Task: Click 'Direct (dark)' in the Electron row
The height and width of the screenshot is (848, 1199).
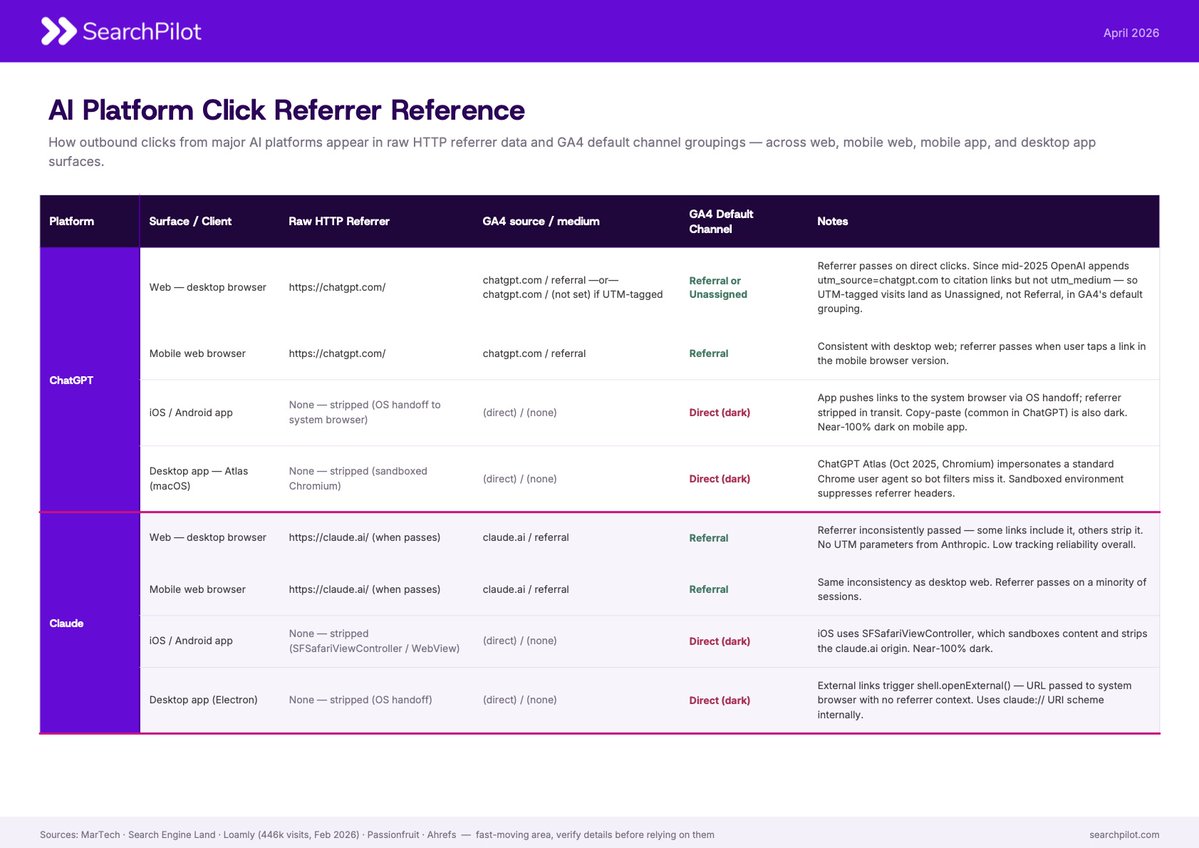Action: tap(720, 700)
